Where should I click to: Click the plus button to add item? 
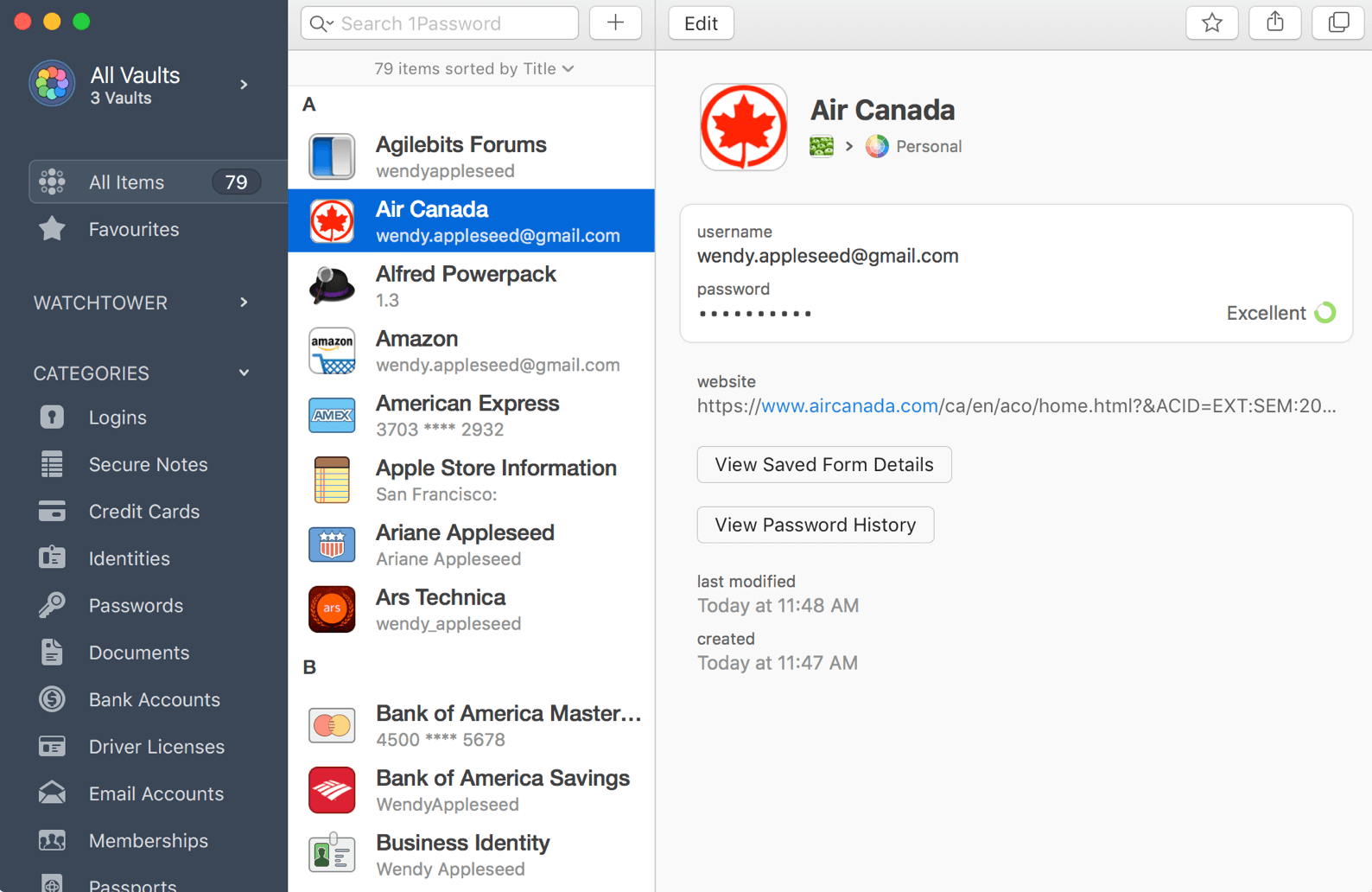point(615,23)
